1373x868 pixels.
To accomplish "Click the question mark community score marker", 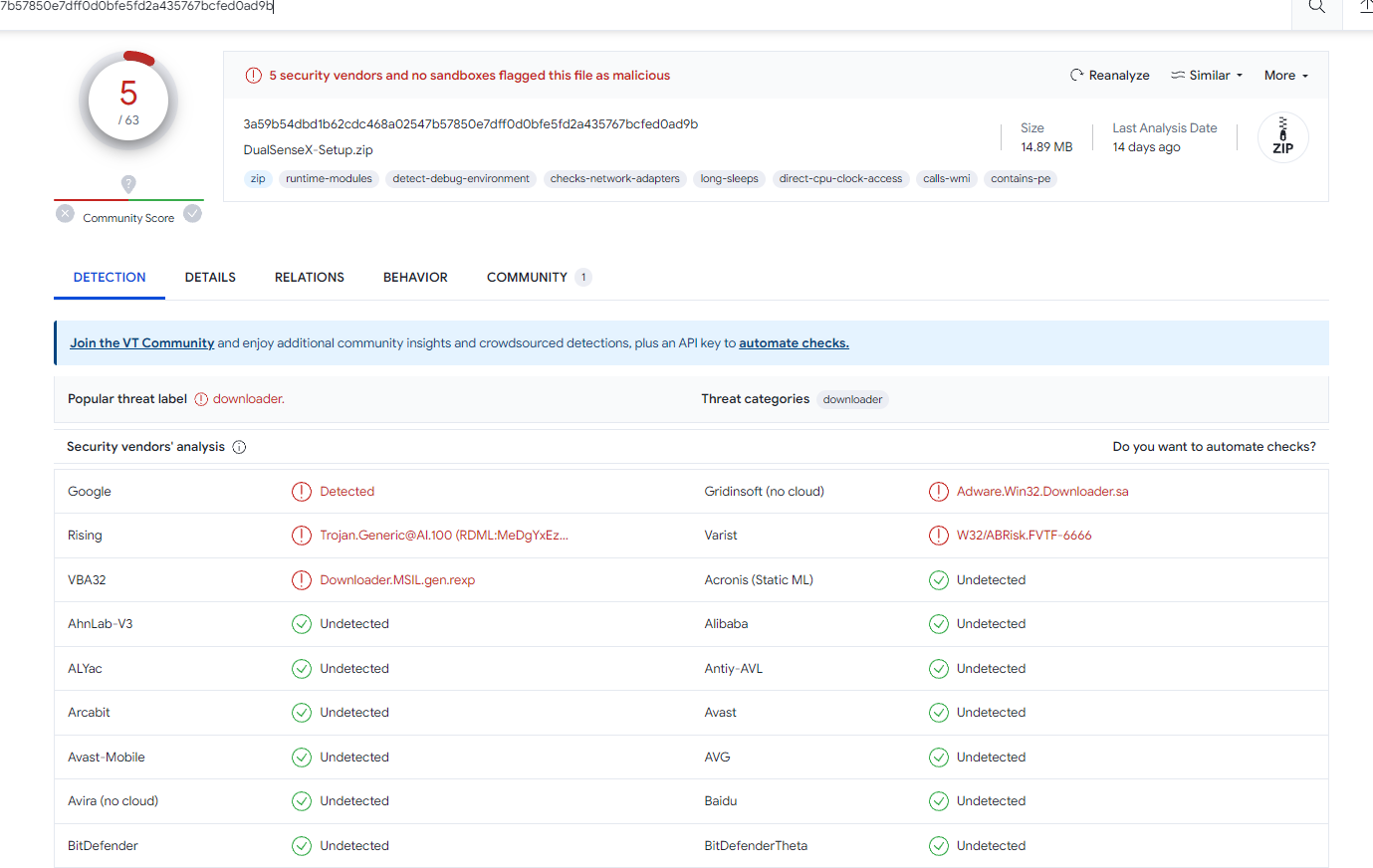I will 128,183.
